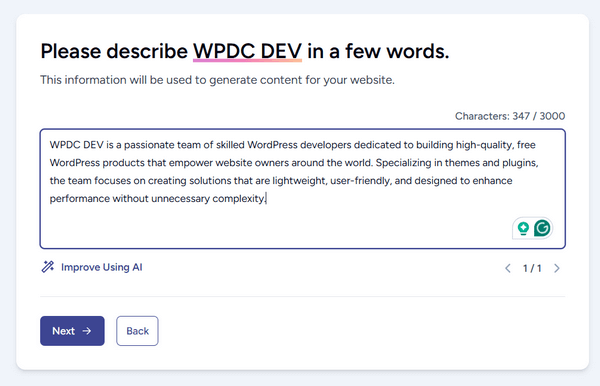Click the subtitle about generating website content
600x386 pixels.
217,80
